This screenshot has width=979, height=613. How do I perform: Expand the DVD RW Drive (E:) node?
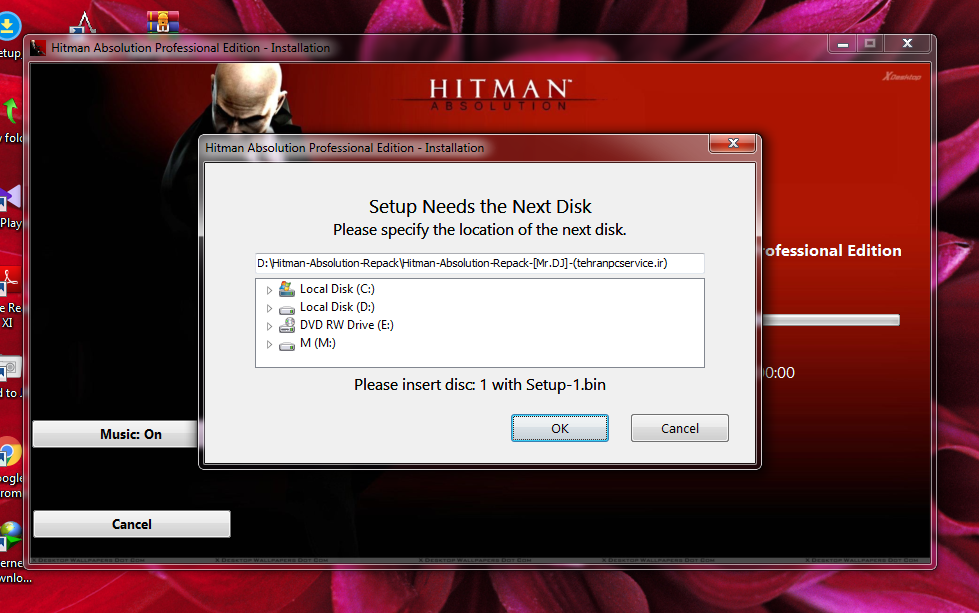pyautogui.click(x=269, y=326)
